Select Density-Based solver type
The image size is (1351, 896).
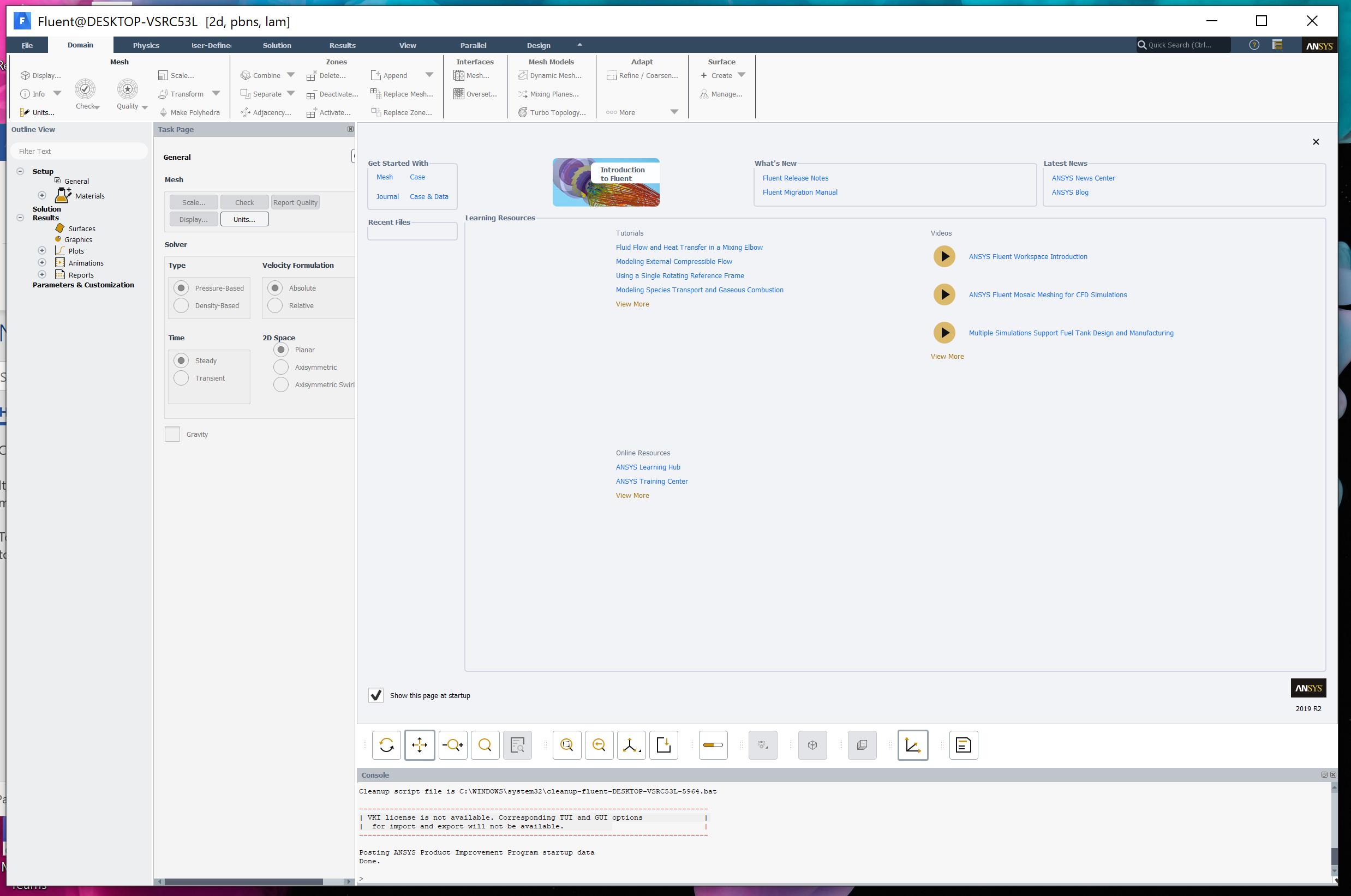coord(181,306)
